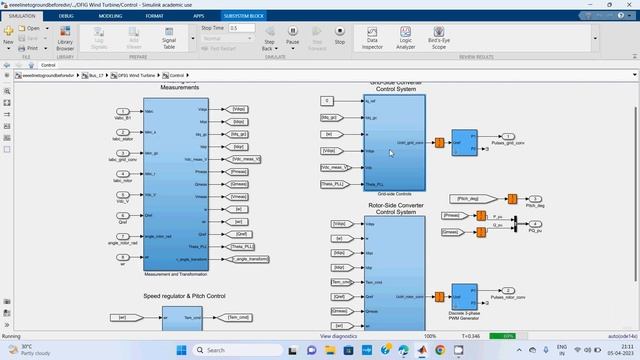Screen dimensions: 640x360
Task: Expand the Open button dropdown arrow
Action: 47,28
